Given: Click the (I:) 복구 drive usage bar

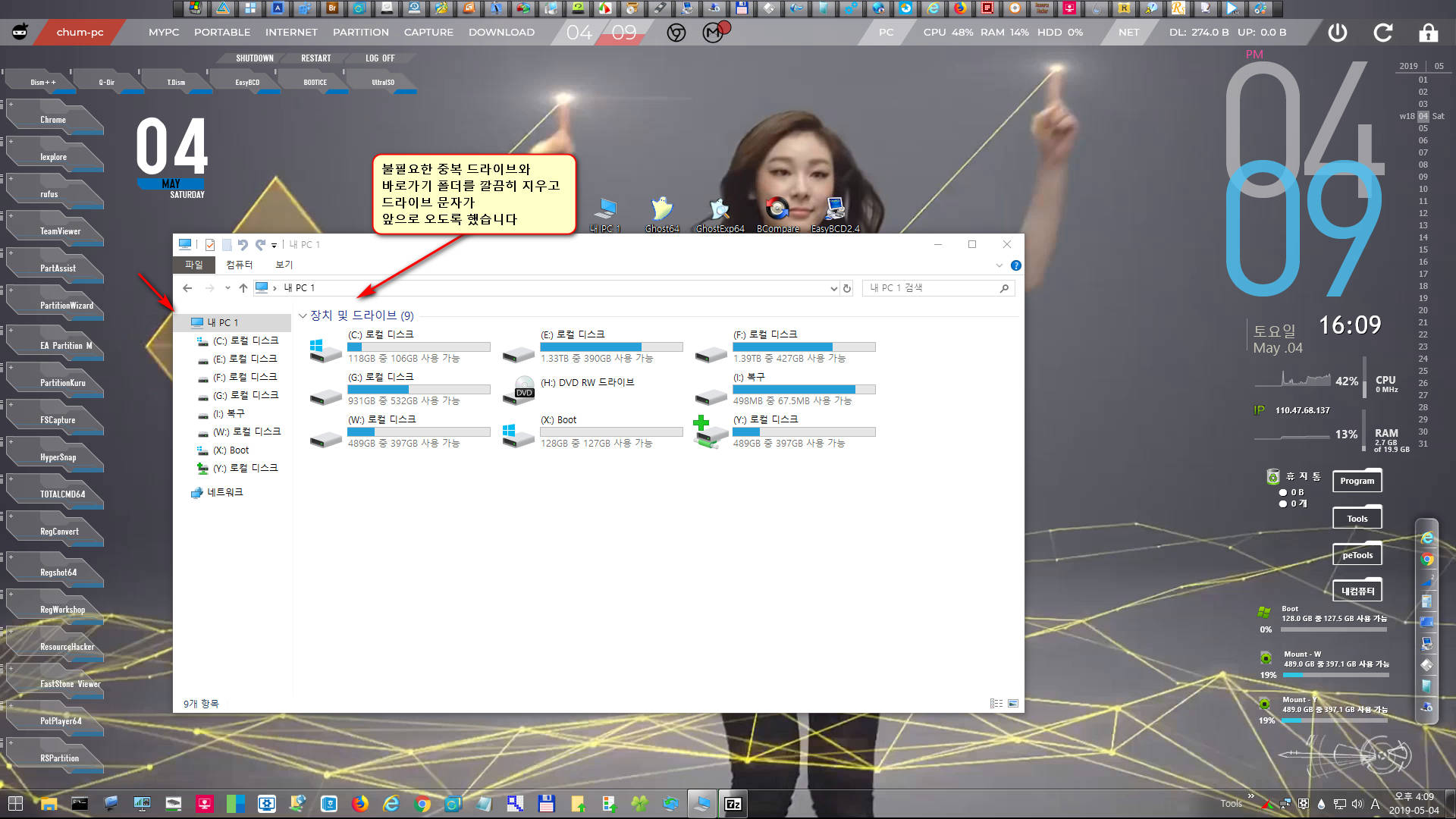Looking at the screenshot, I should click(x=804, y=390).
